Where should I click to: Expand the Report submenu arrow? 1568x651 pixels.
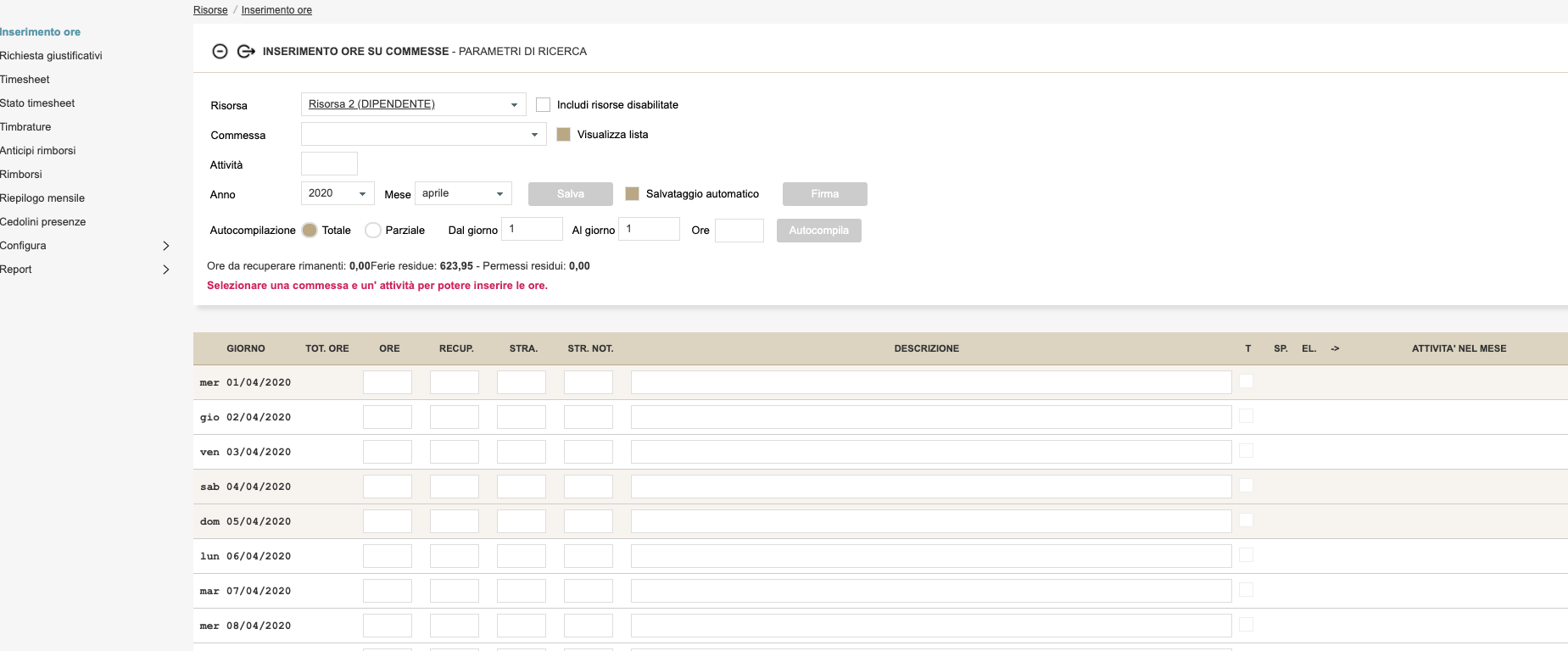166,270
